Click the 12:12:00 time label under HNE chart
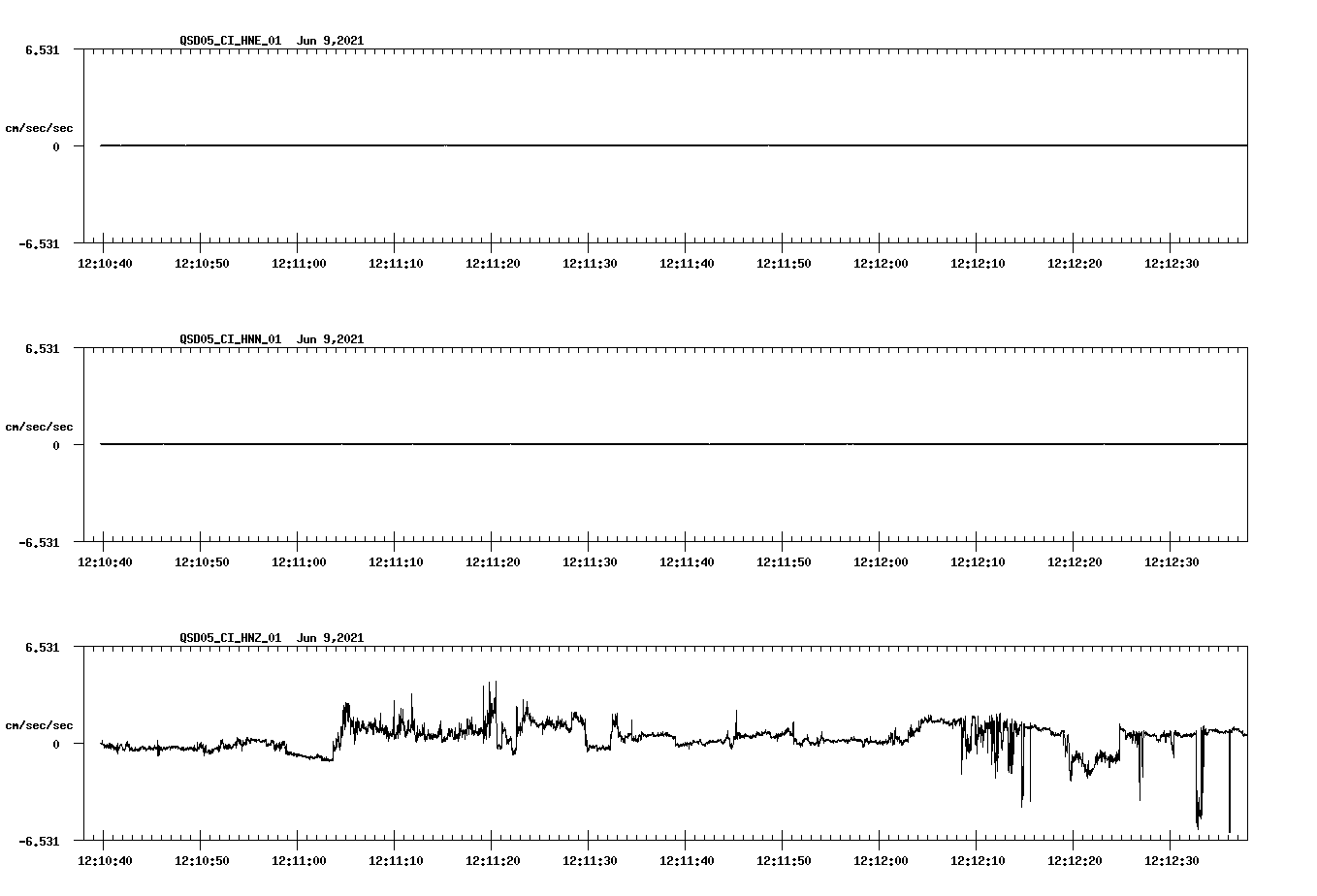The height and width of the screenshot is (896, 1317). [881, 264]
